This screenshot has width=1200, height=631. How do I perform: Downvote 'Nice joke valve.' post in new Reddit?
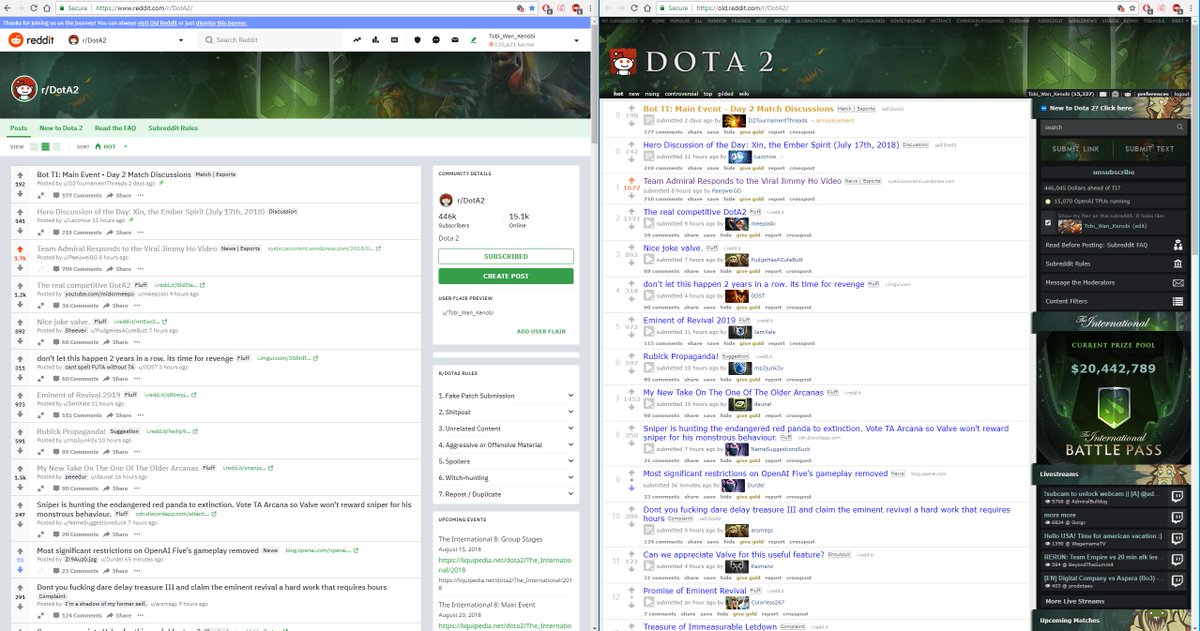[x=20, y=339]
